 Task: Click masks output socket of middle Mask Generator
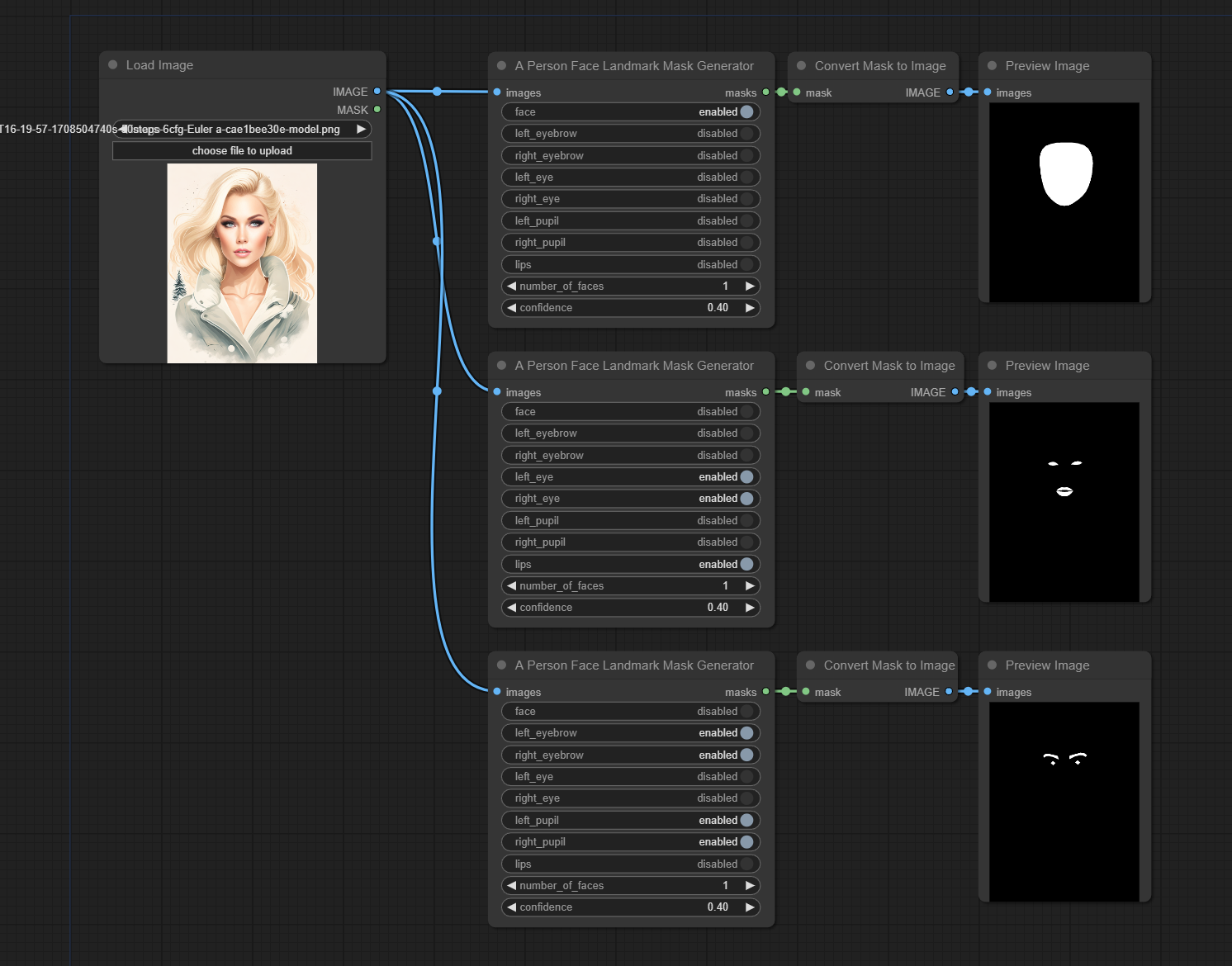tap(766, 392)
